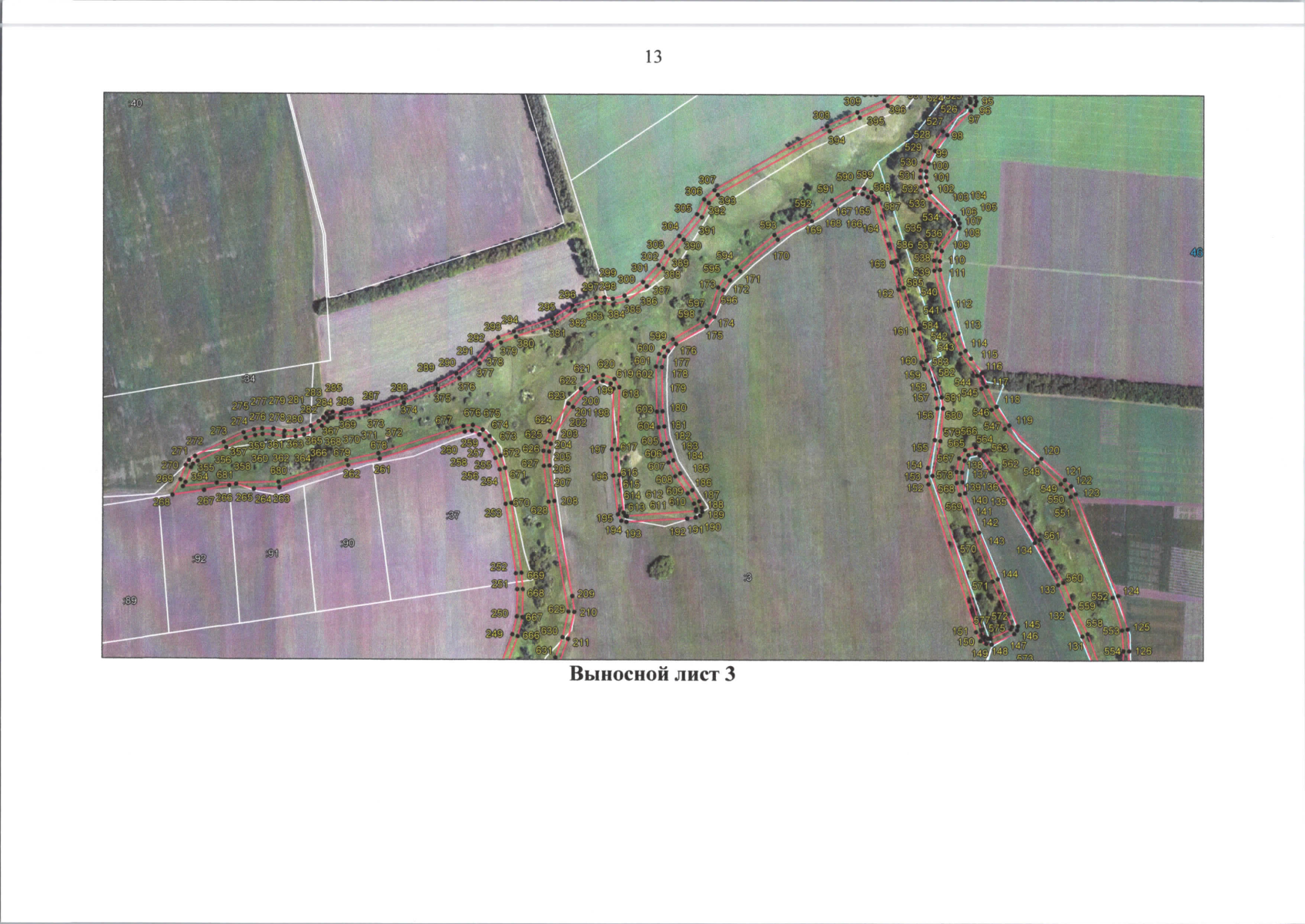
Task: Select parcel label 37 on the map
Action: [x=453, y=515]
